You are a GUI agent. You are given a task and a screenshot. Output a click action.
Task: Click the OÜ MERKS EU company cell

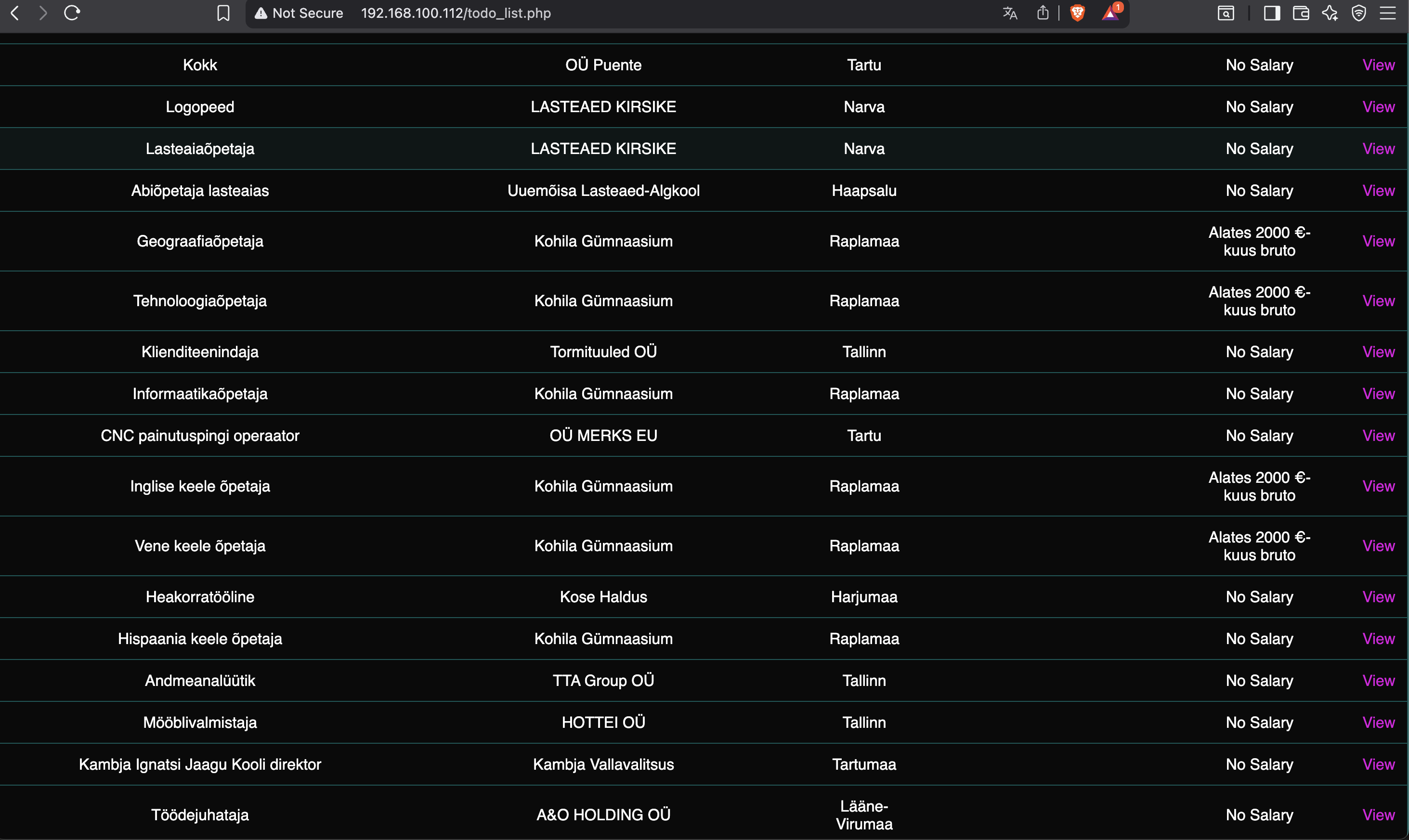(603, 436)
